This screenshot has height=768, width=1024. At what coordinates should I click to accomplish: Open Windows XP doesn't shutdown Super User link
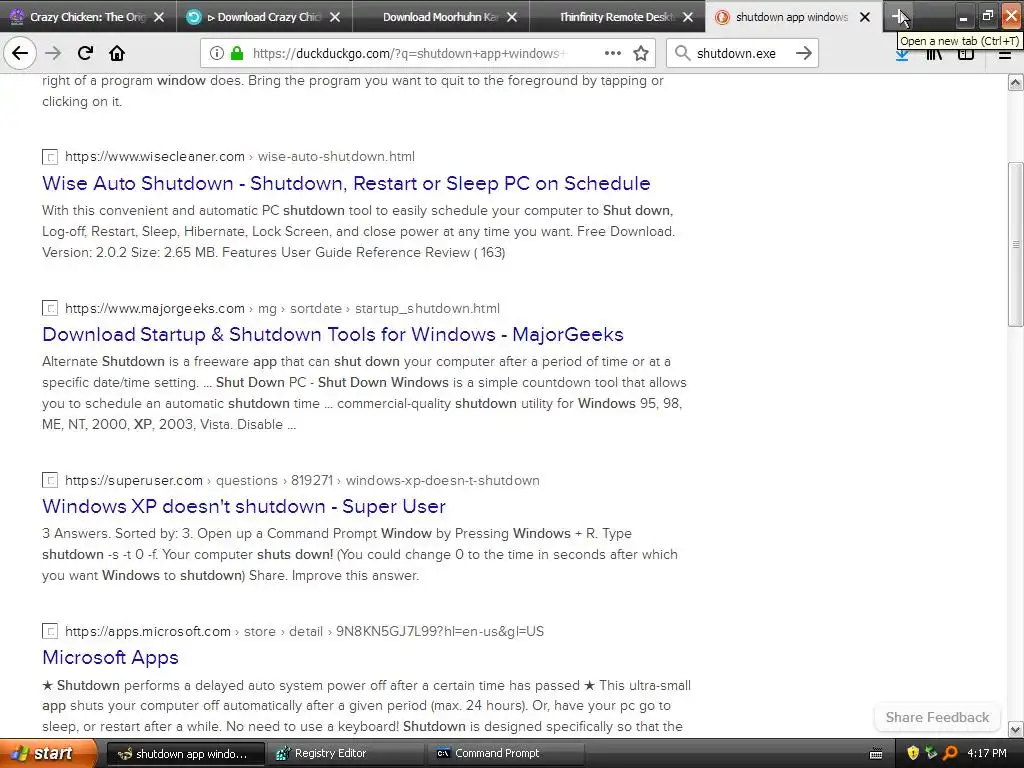pos(244,506)
